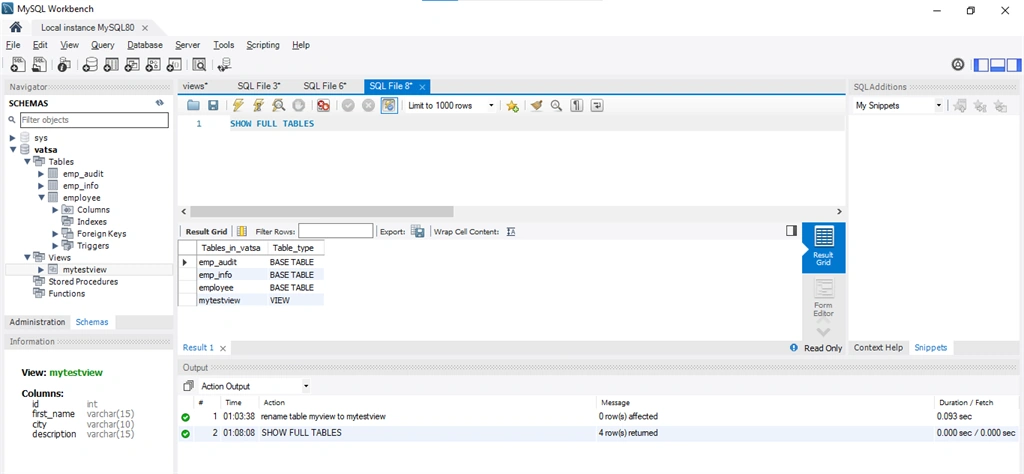Open the Query menu

[103, 45]
